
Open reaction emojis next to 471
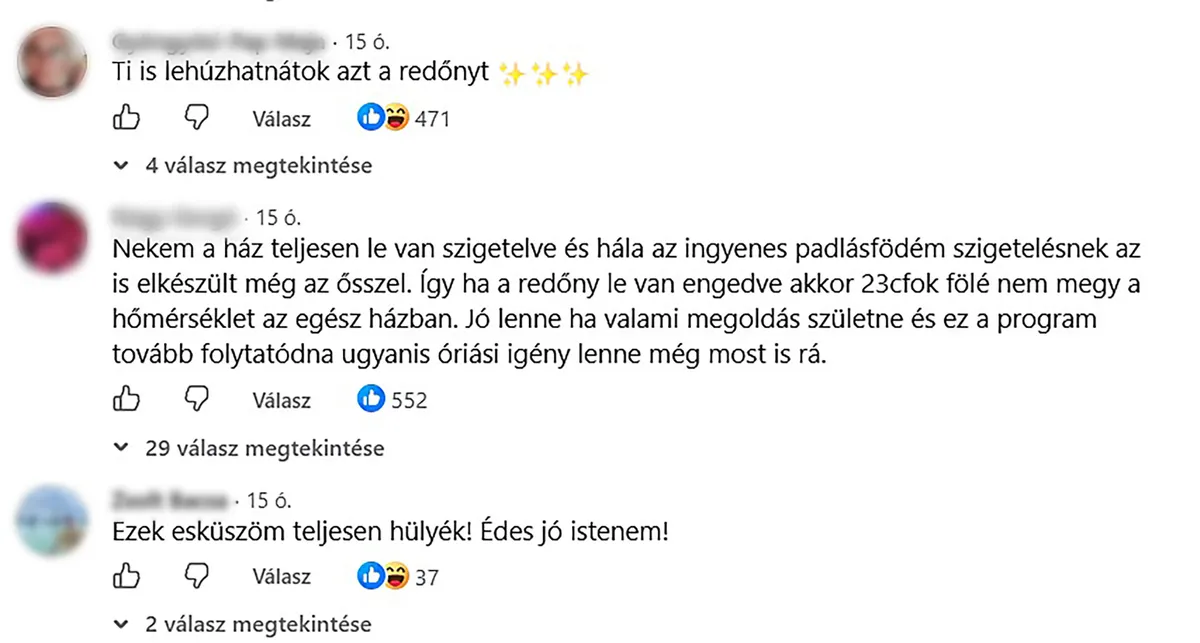coord(385,119)
